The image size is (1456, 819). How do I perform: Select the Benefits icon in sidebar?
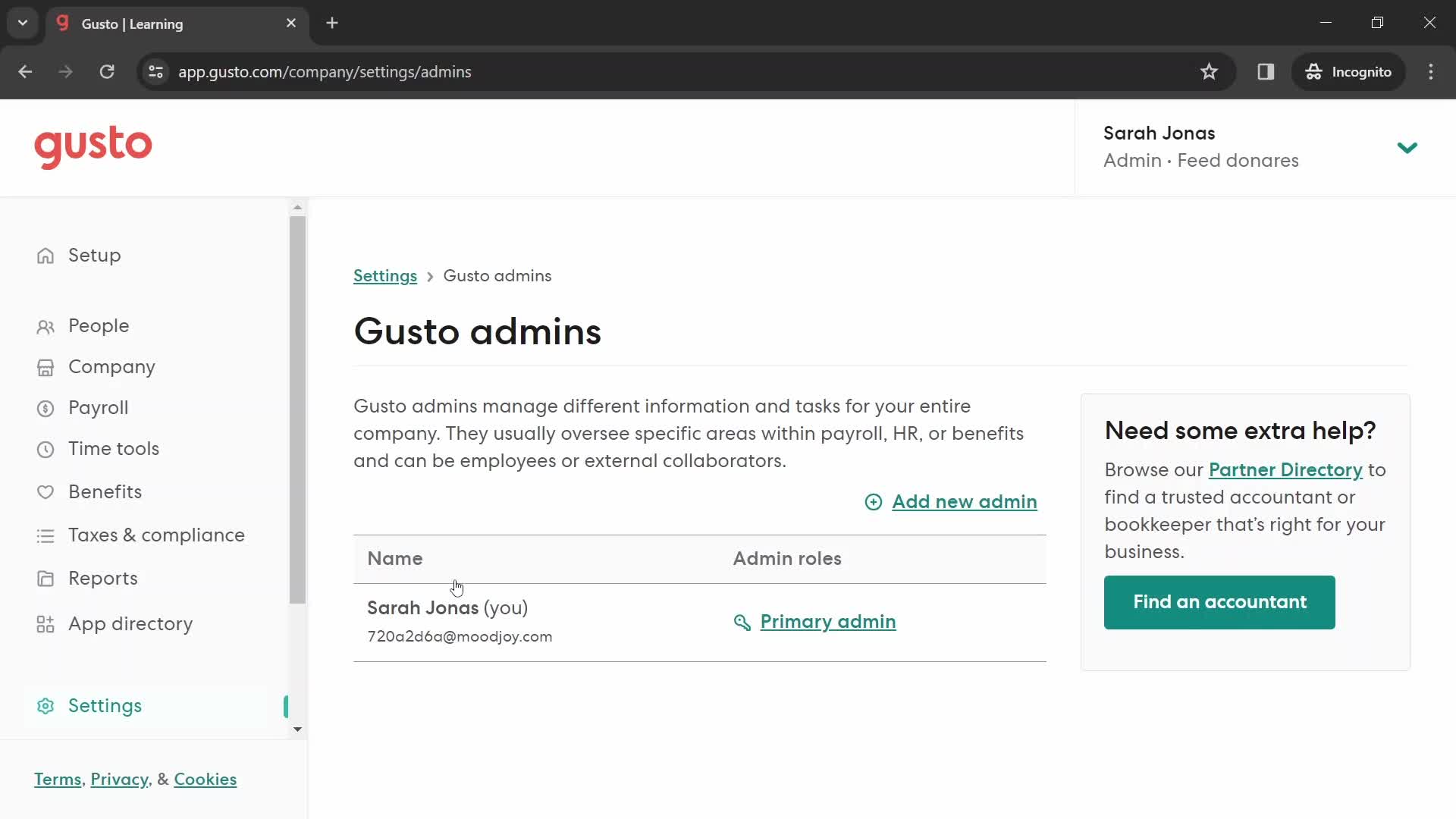pyautogui.click(x=45, y=491)
